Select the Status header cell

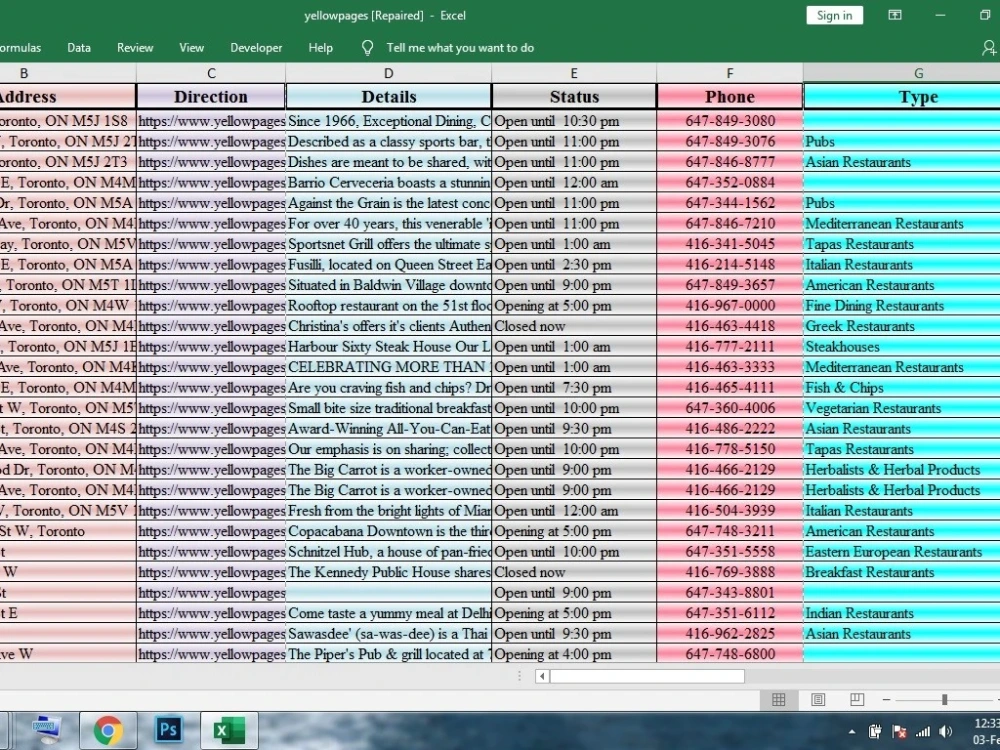coord(574,96)
